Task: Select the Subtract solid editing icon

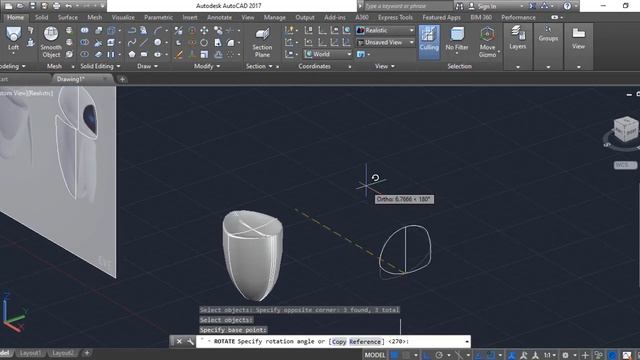Action: 84,42
